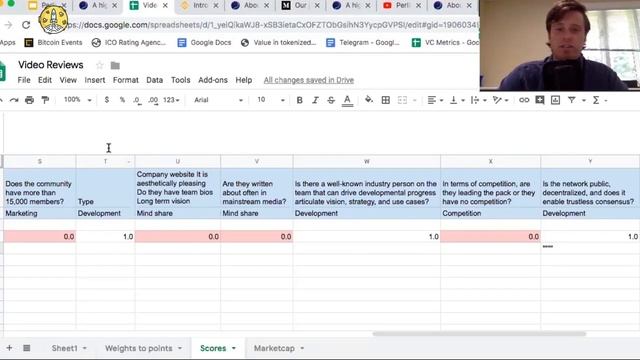
Task: Open the Data menu
Action: [154, 80]
